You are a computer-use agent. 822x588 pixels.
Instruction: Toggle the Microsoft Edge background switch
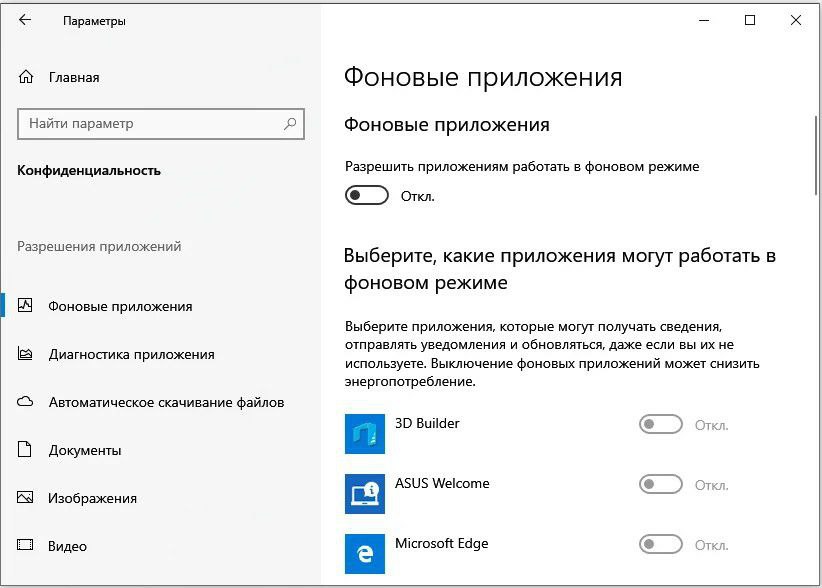(x=661, y=545)
